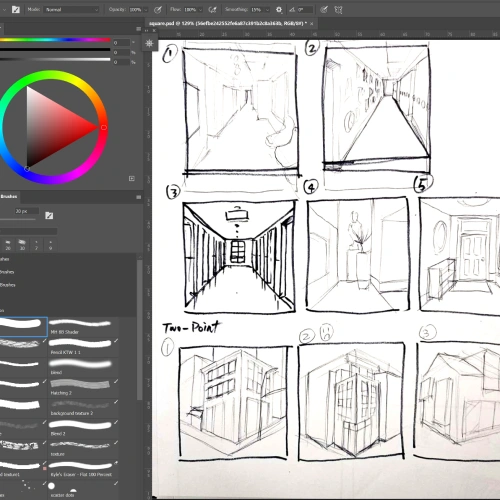Click the snowflake widget icon above canvas

[x=149, y=43]
